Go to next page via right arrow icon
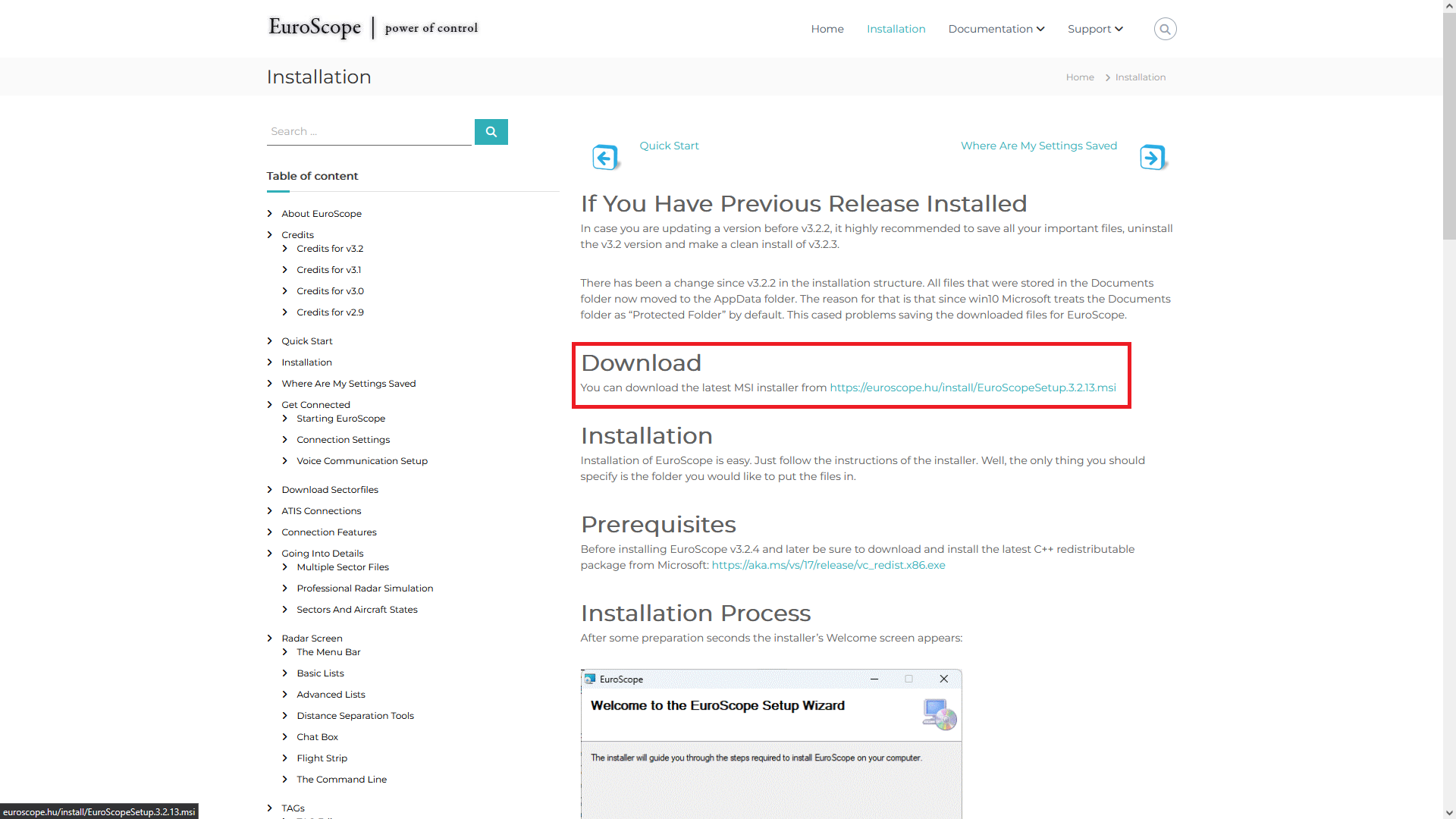This screenshot has width=1456, height=819. coord(1153,158)
